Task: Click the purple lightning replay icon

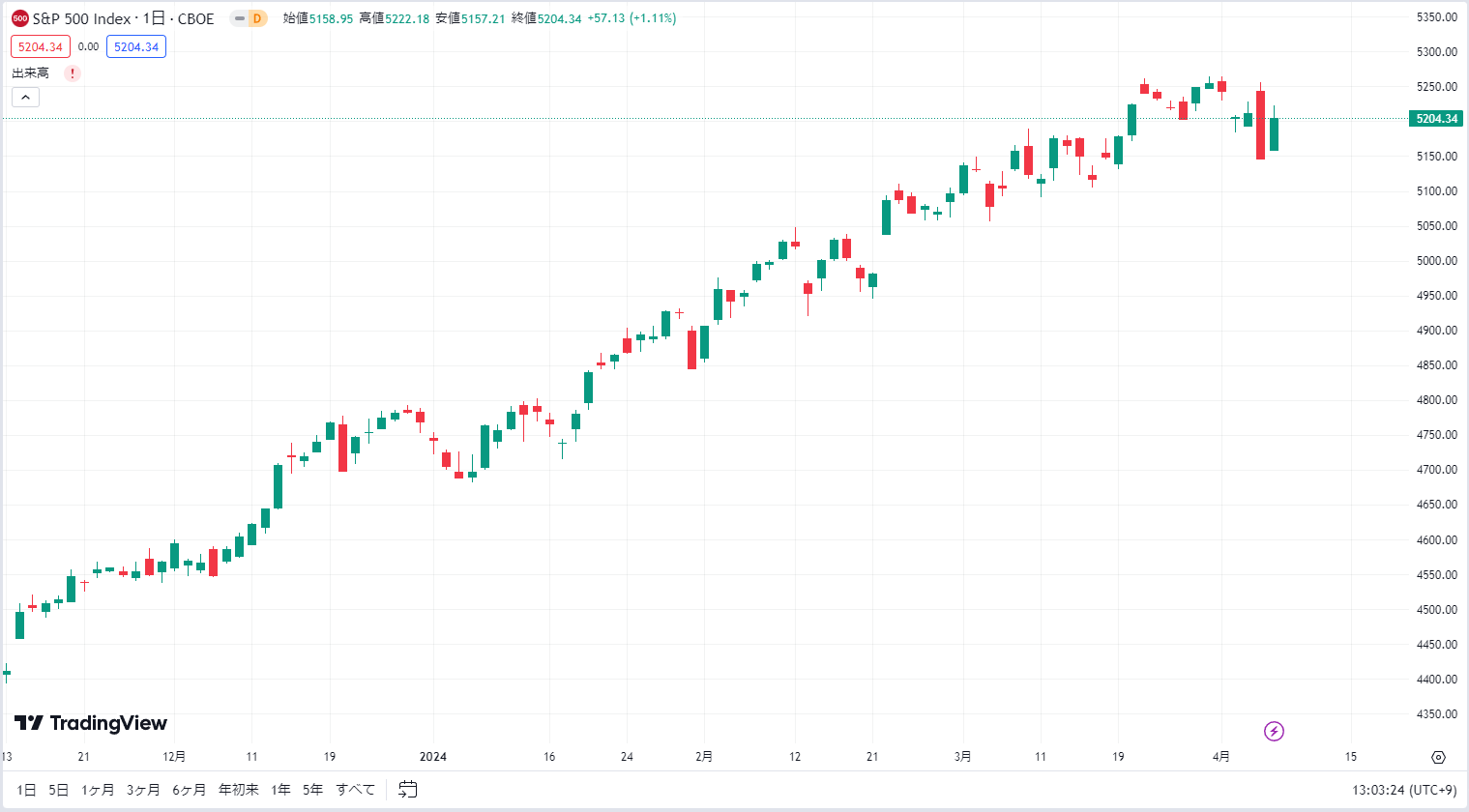Action: coord(1274,731)
